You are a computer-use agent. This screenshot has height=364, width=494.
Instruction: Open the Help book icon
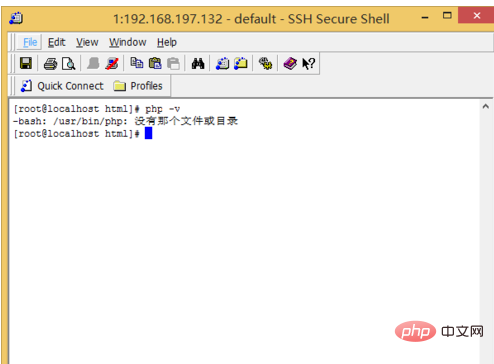[x=290, y=63]
